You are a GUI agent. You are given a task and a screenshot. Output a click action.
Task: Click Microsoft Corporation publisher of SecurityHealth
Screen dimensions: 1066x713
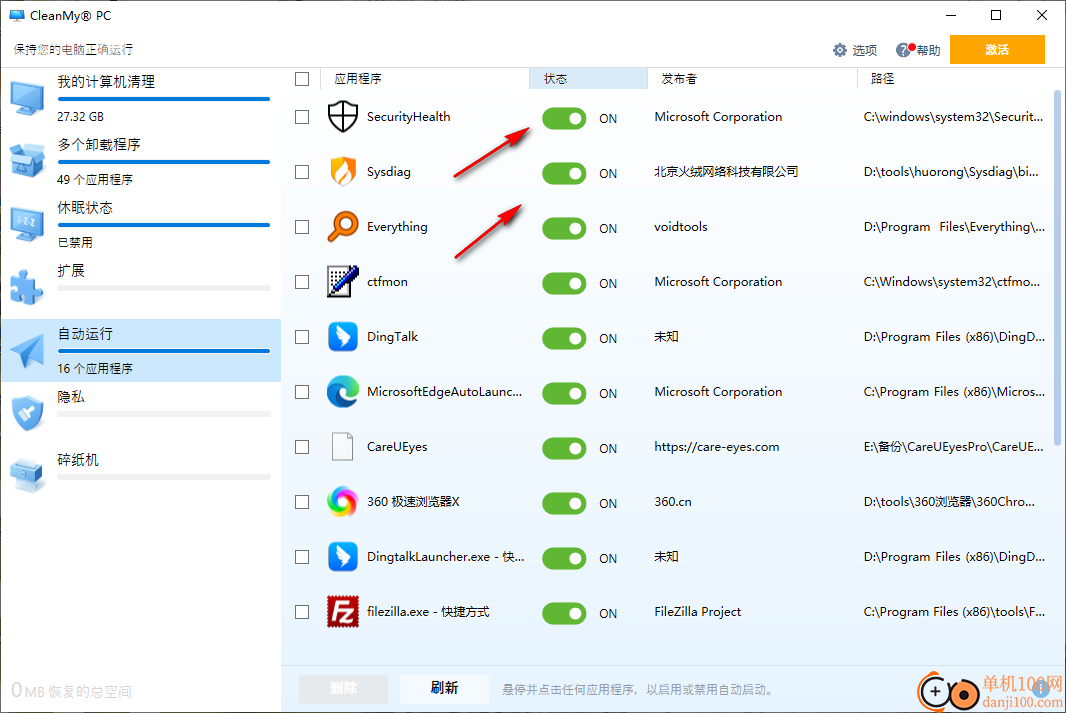point(718,117)
